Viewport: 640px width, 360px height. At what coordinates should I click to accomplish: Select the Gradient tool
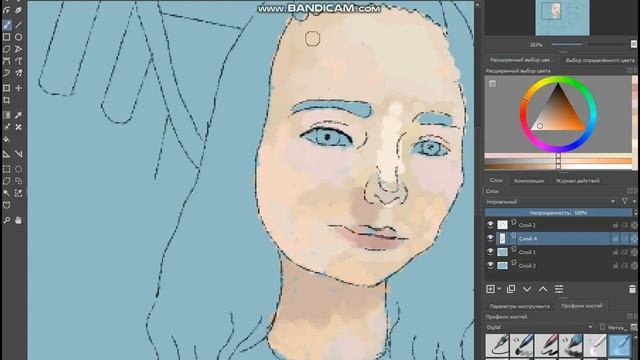[7, 116]
